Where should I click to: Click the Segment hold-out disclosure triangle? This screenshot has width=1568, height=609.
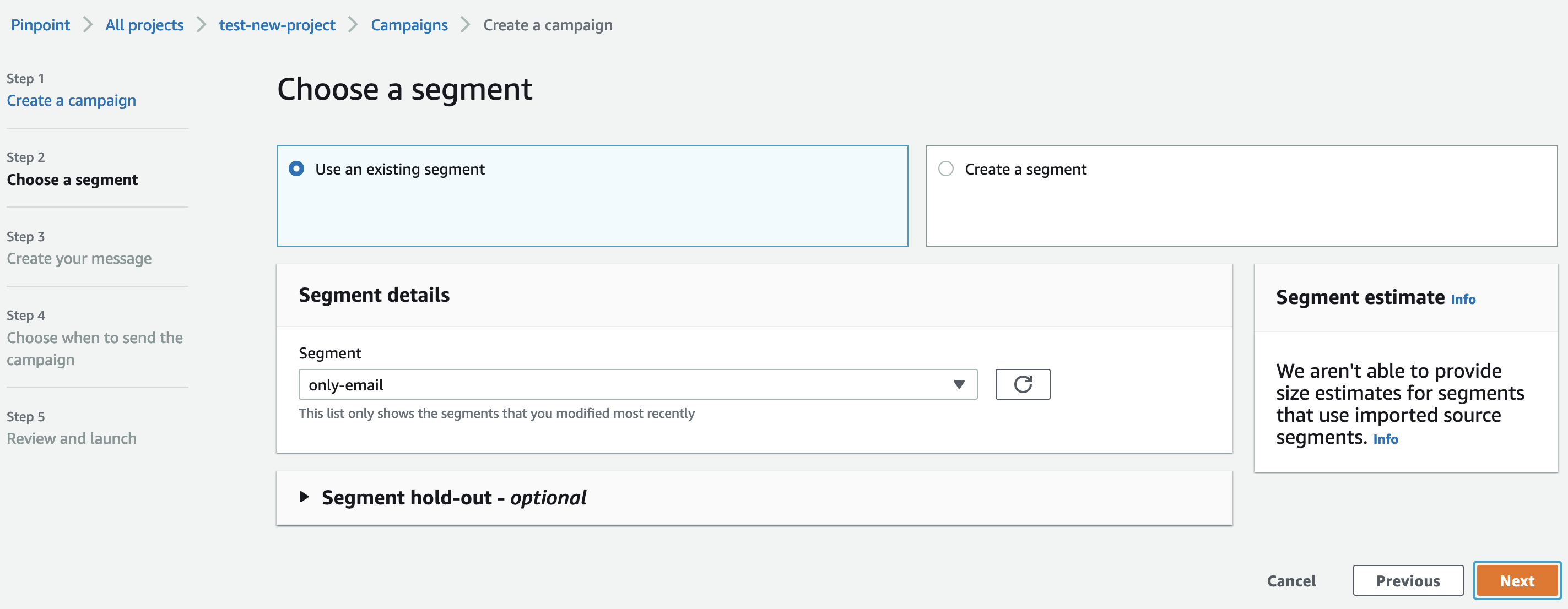[x=304, y=497]
